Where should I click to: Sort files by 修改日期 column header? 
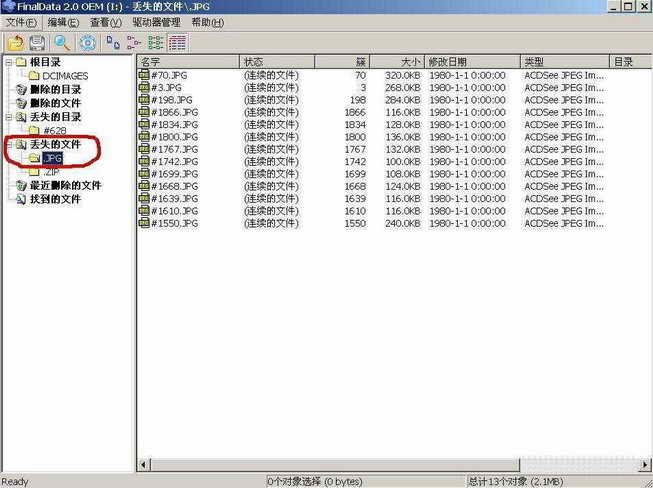coord(470,62)
